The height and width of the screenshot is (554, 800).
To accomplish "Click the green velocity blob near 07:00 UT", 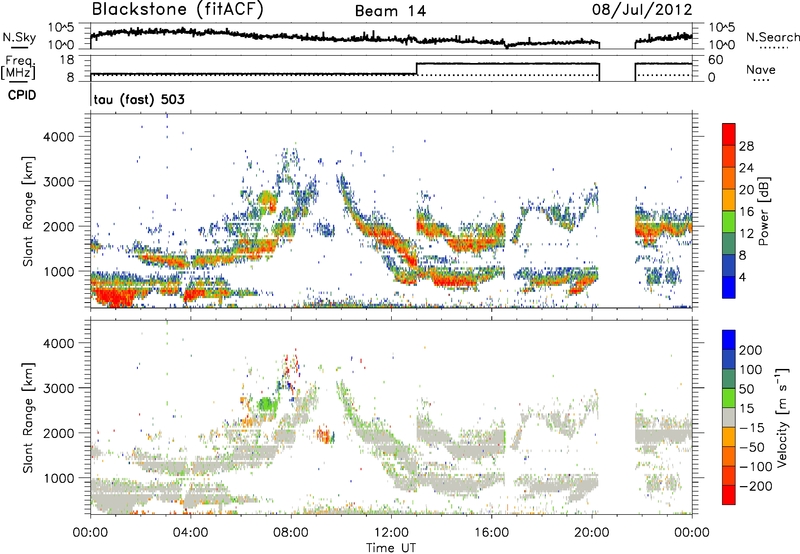I will click(267, 406).
